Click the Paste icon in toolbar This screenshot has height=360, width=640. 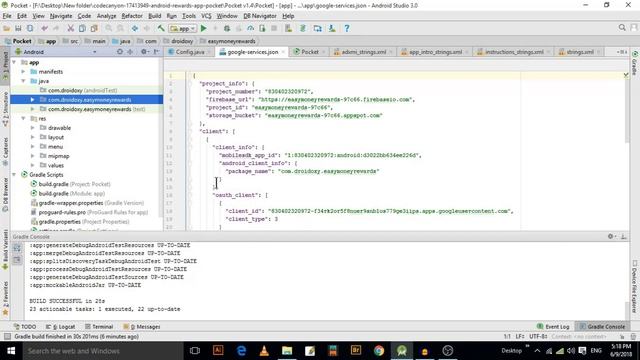(94, 29)
